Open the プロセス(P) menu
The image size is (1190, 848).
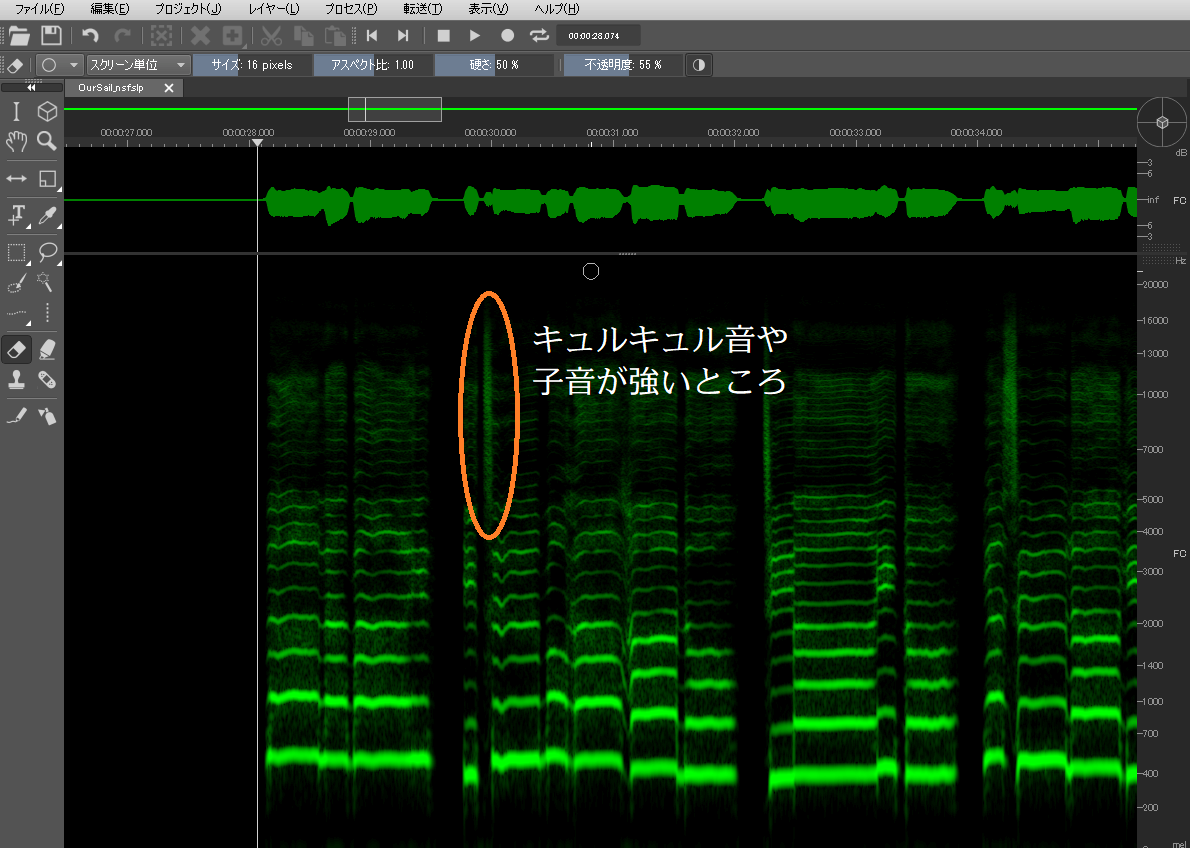pos(351,9)
